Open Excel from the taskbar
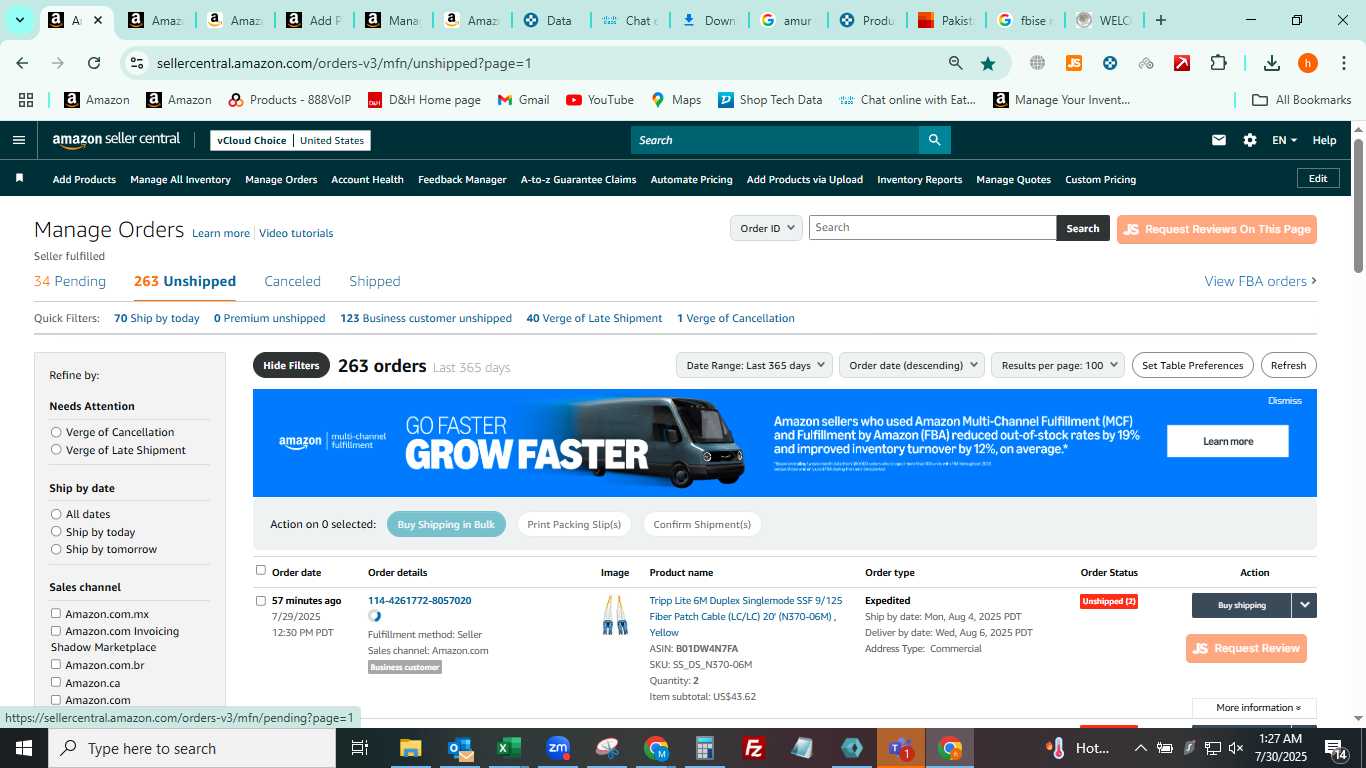Image resolution: width=1366 pixels, height=768 pixels. click(x=509, y=748)
